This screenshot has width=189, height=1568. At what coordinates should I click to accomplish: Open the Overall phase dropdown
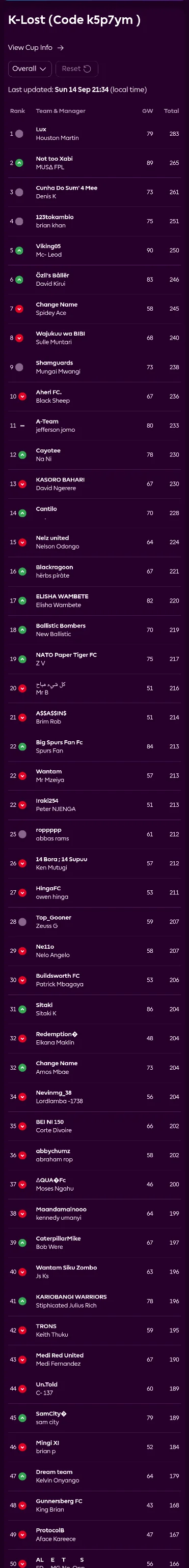(30, 69)
